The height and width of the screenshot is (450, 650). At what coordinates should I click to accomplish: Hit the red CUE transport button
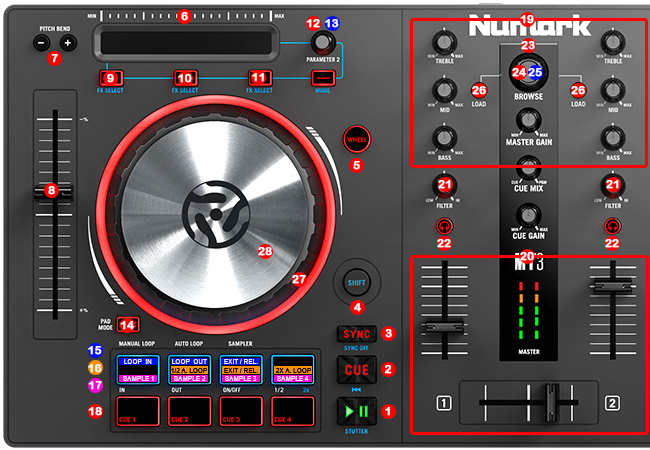(356, 370)
